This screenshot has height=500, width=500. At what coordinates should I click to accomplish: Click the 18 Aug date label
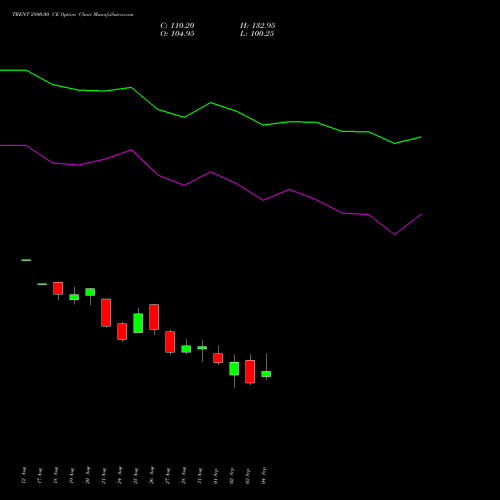click(55, 475)
